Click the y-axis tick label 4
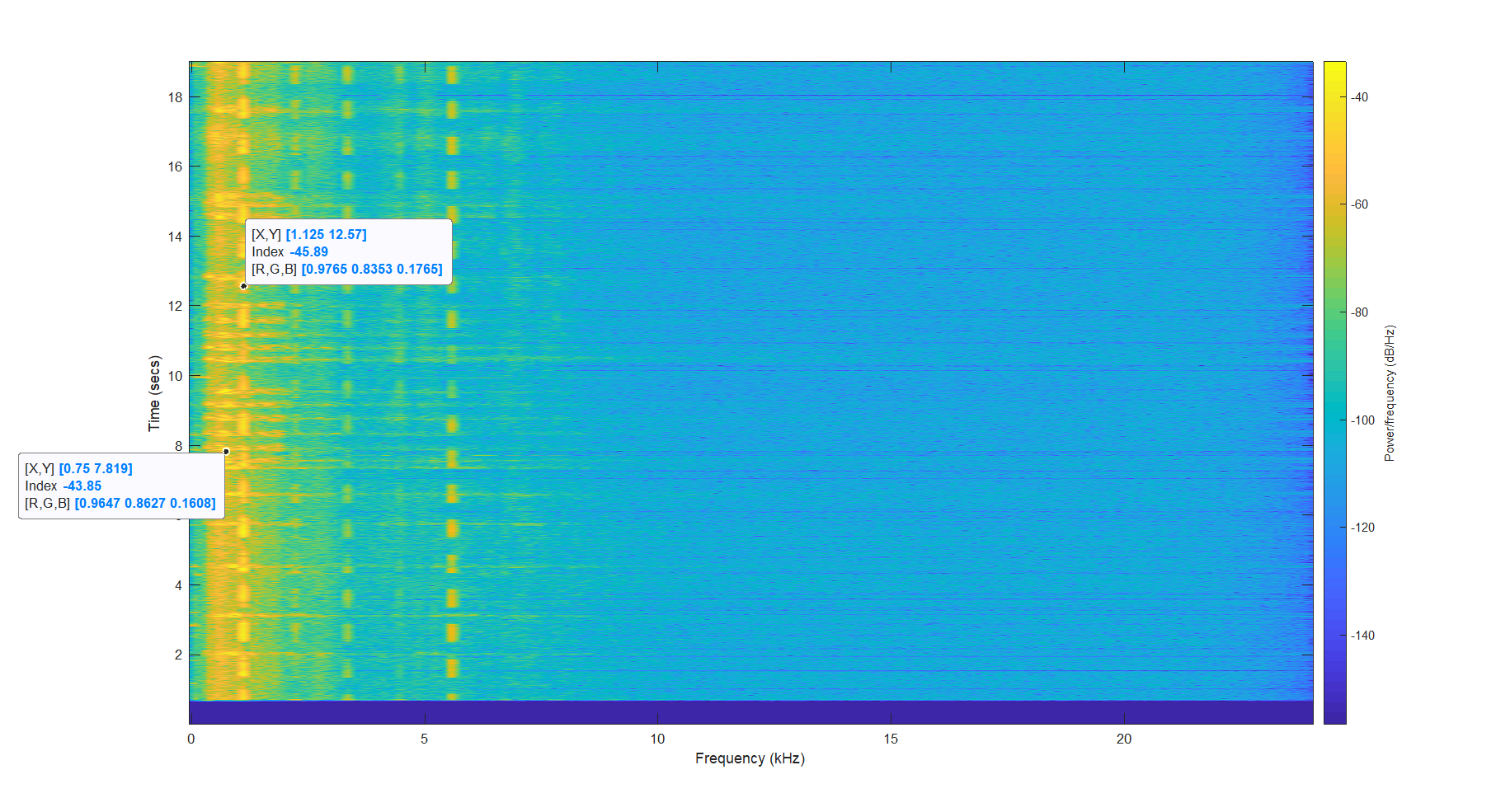The width and height of the screenshot is (1510, 812). click(x=178, y=585)
